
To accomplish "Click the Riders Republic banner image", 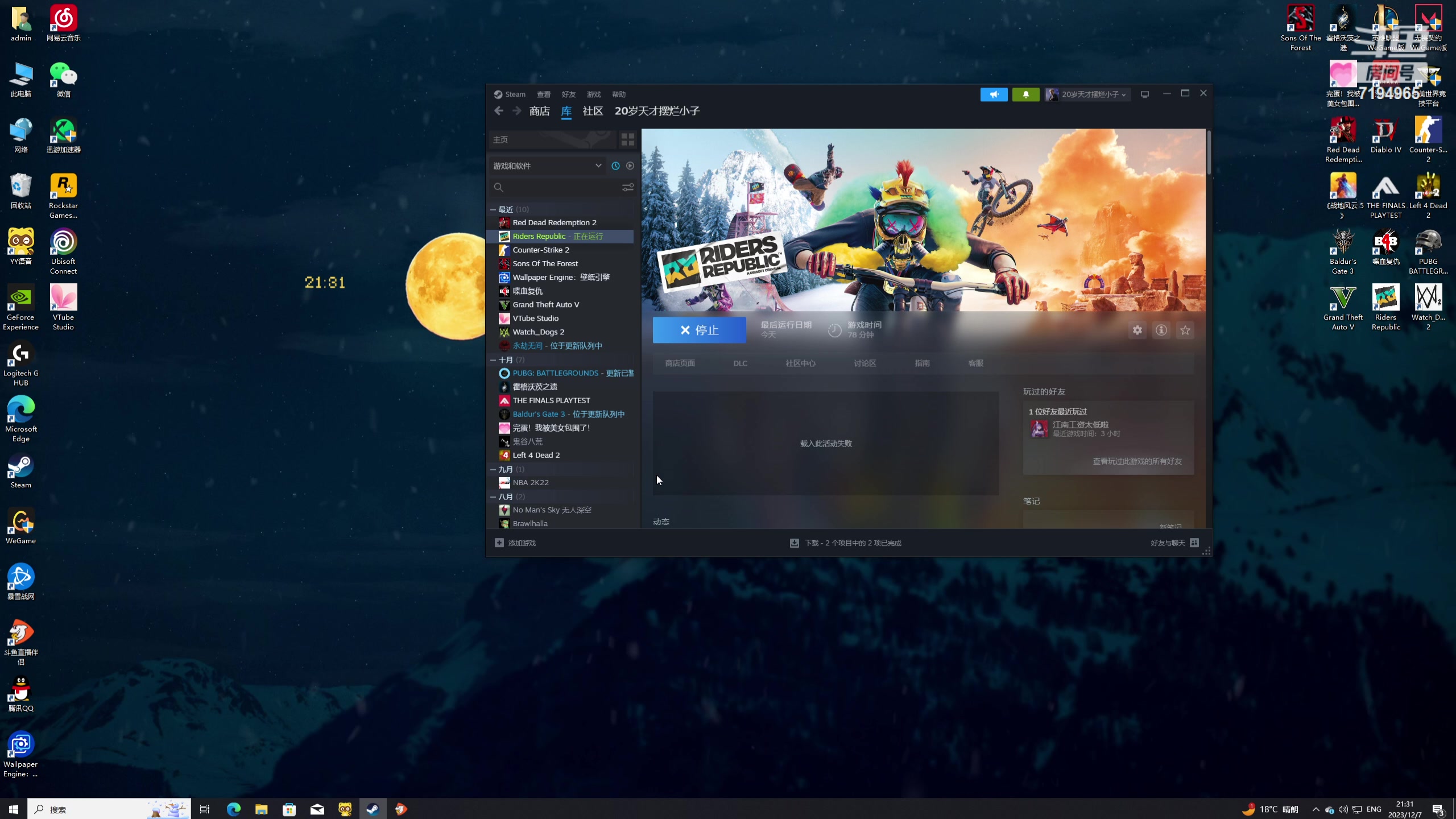I will point(923,220).
